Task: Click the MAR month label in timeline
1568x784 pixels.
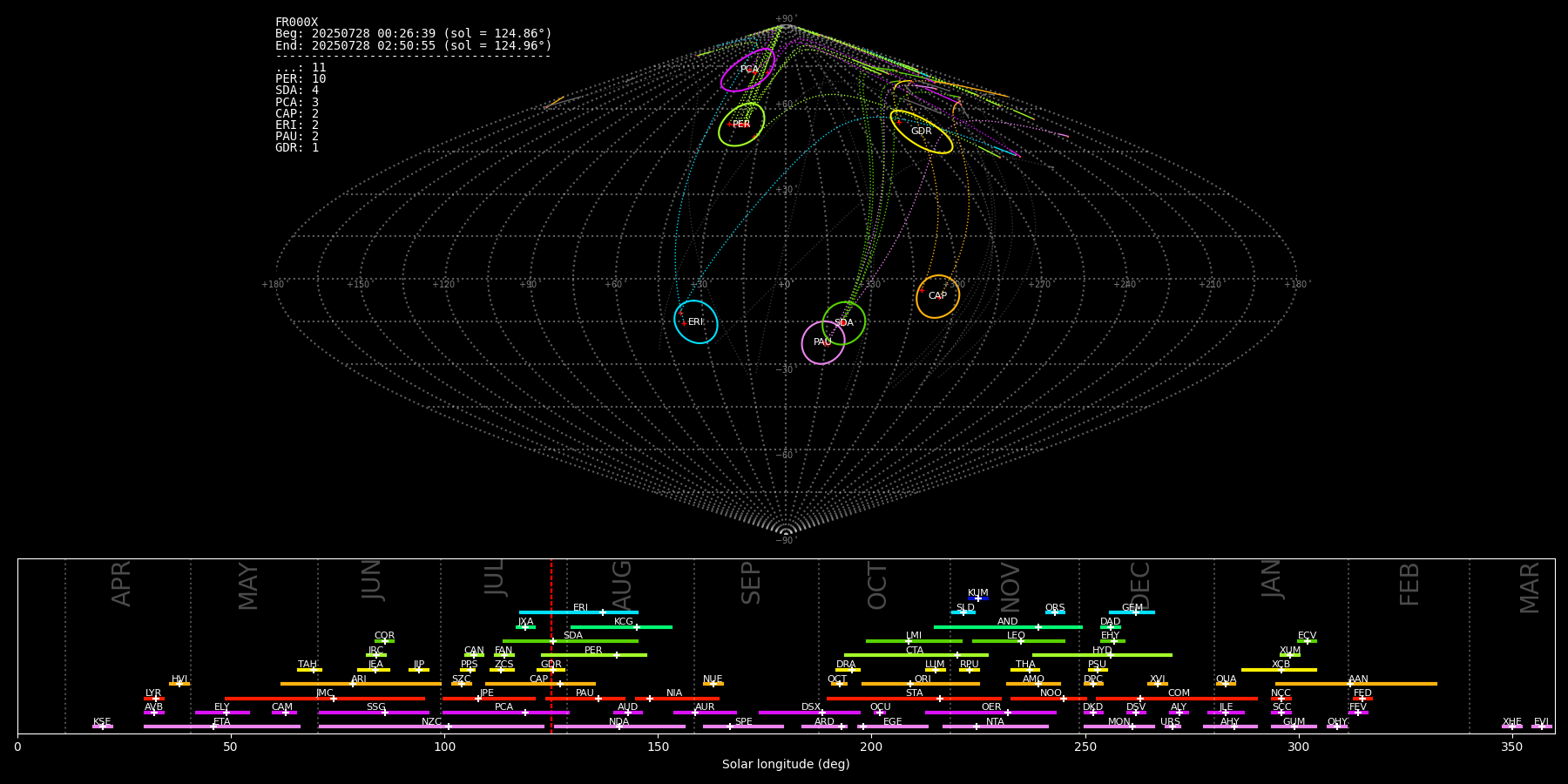Action: coord(1530,587)
